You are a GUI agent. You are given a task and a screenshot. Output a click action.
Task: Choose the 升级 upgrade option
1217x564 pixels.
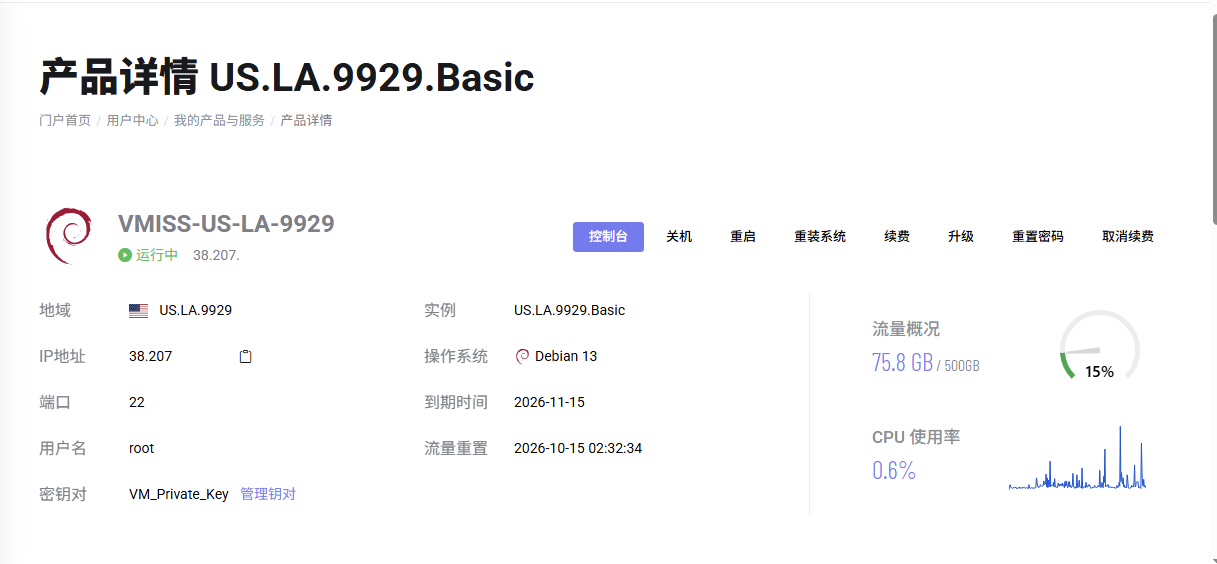(961, 237)
